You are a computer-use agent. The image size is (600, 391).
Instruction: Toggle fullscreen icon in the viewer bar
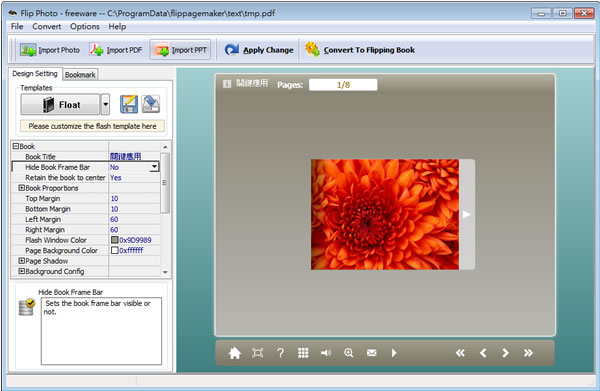(258, 353)
